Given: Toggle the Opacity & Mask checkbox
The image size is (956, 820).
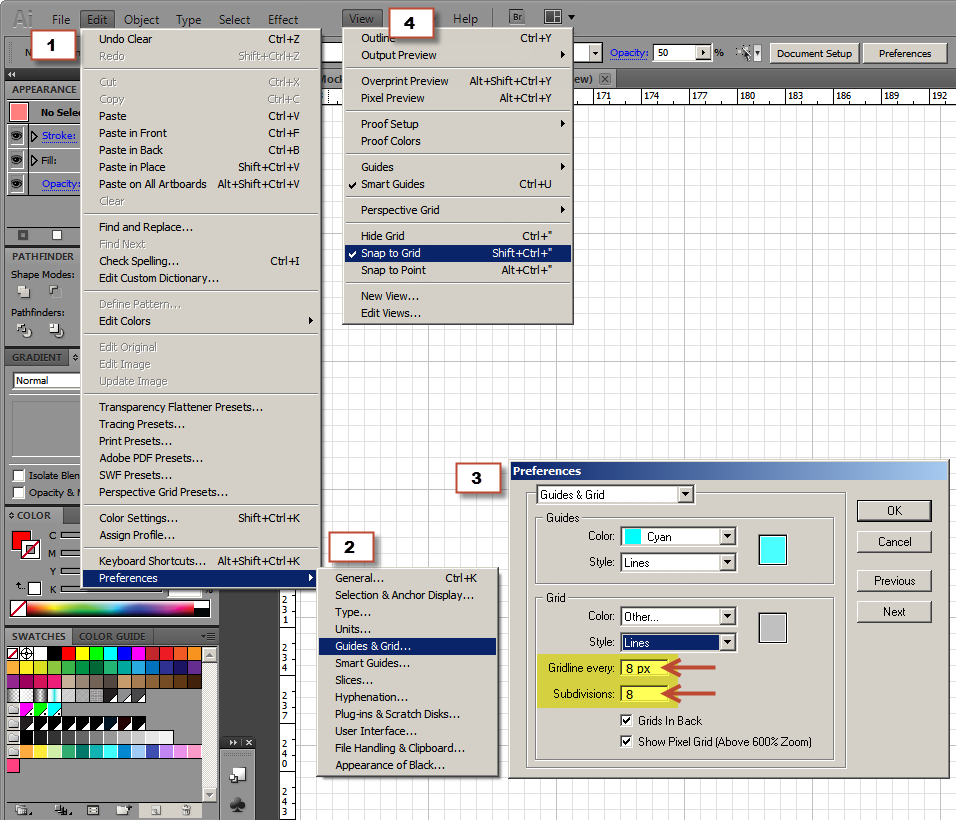Looking at the screenshot, I should (19, 492).
